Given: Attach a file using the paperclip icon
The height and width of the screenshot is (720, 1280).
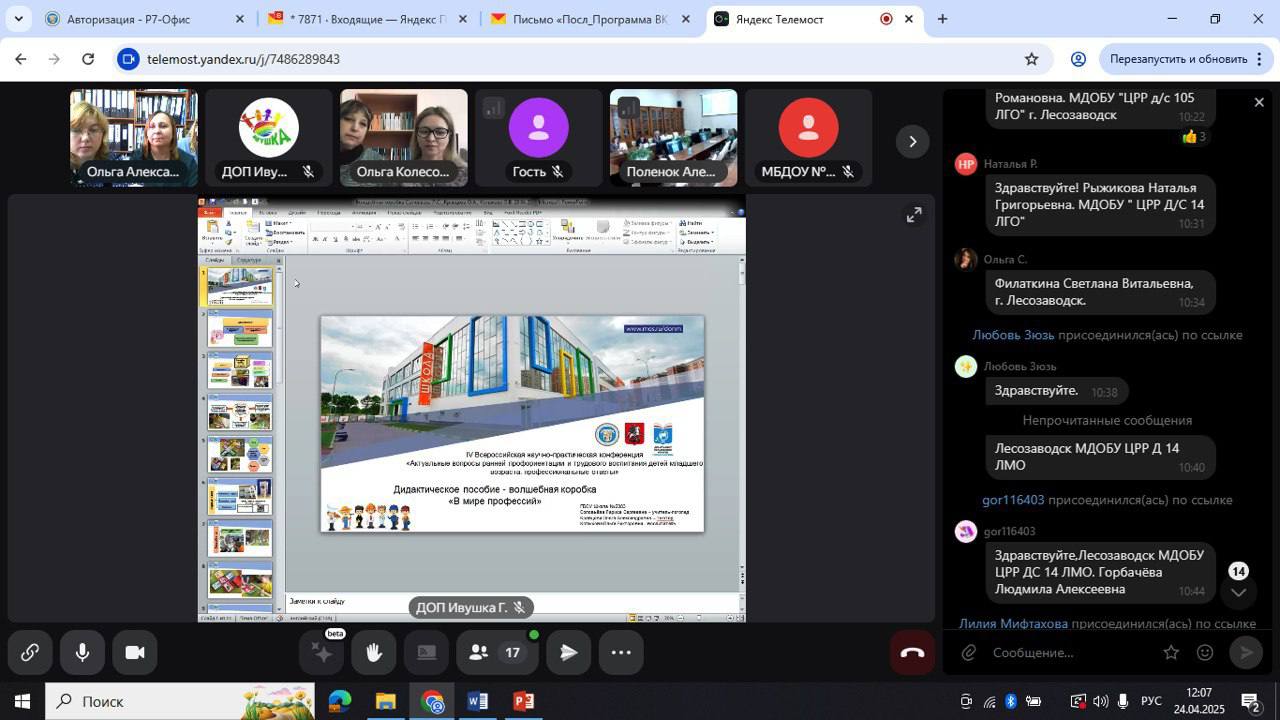Looking at the screenshot, I should tap(968, 653).
